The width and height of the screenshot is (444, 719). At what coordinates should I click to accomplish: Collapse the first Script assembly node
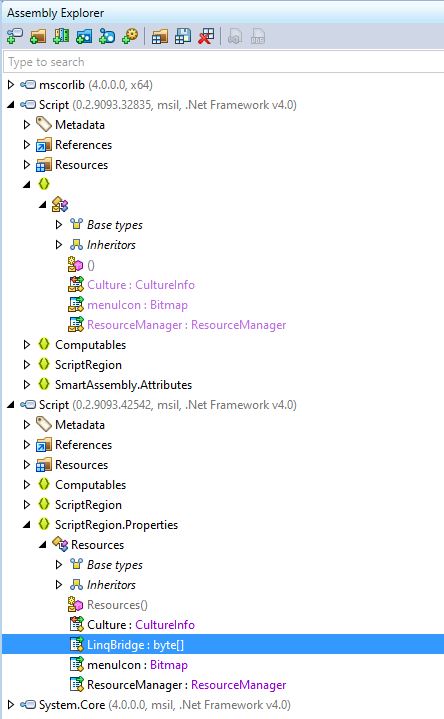point(11,105)
